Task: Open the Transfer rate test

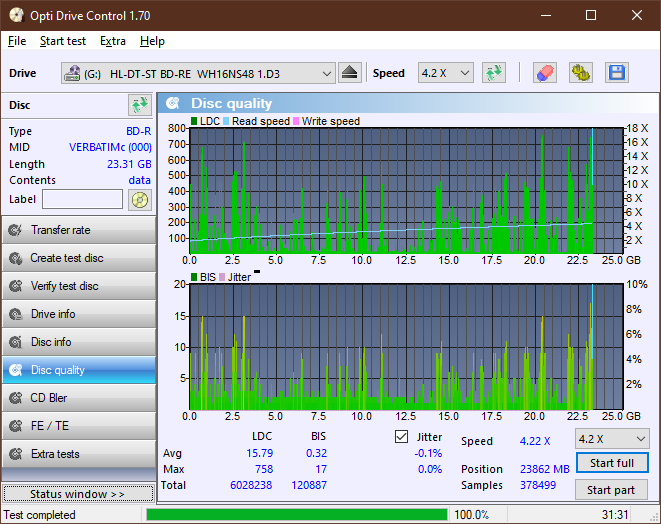Action: (78, 230)
